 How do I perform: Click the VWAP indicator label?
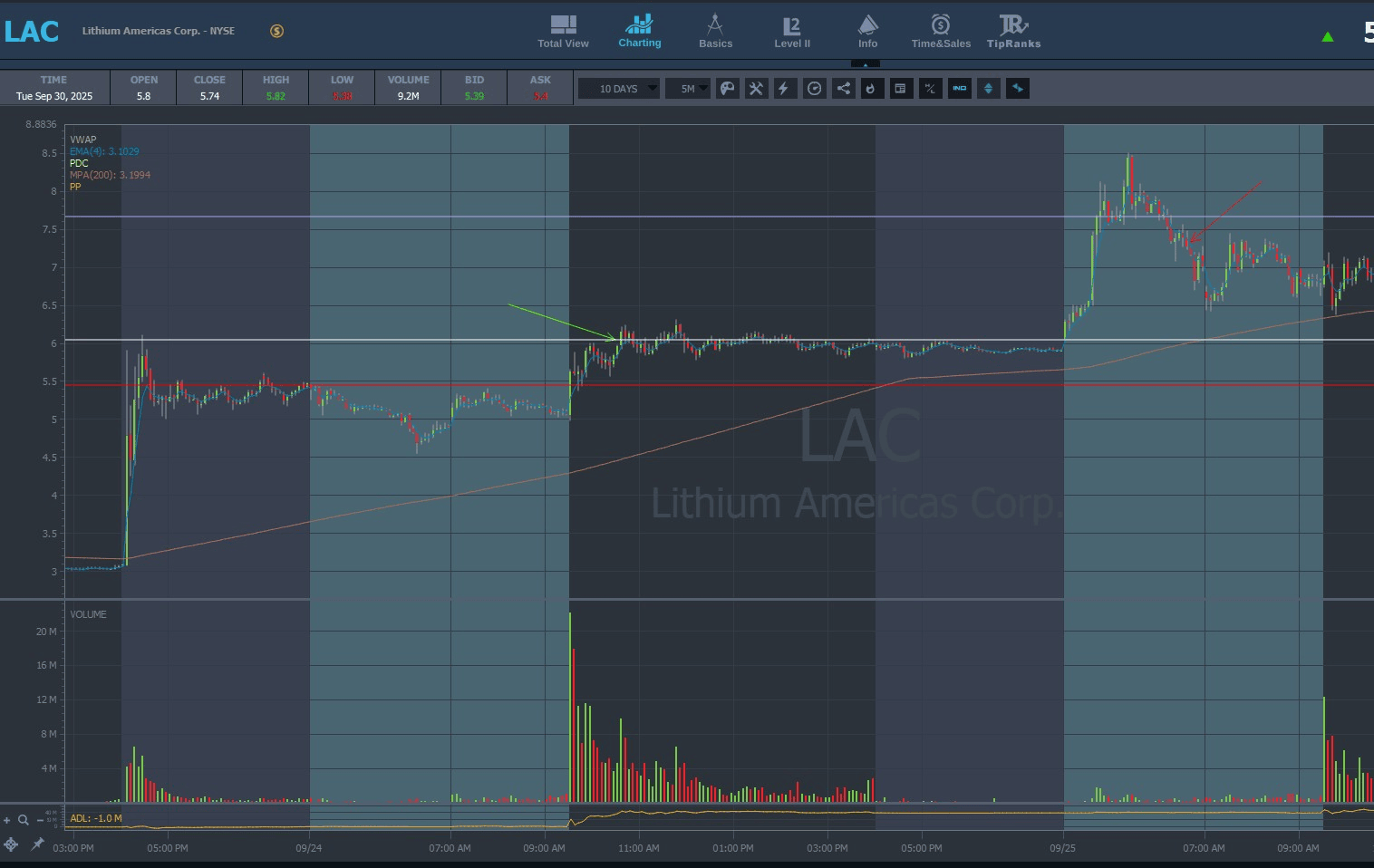83,140
